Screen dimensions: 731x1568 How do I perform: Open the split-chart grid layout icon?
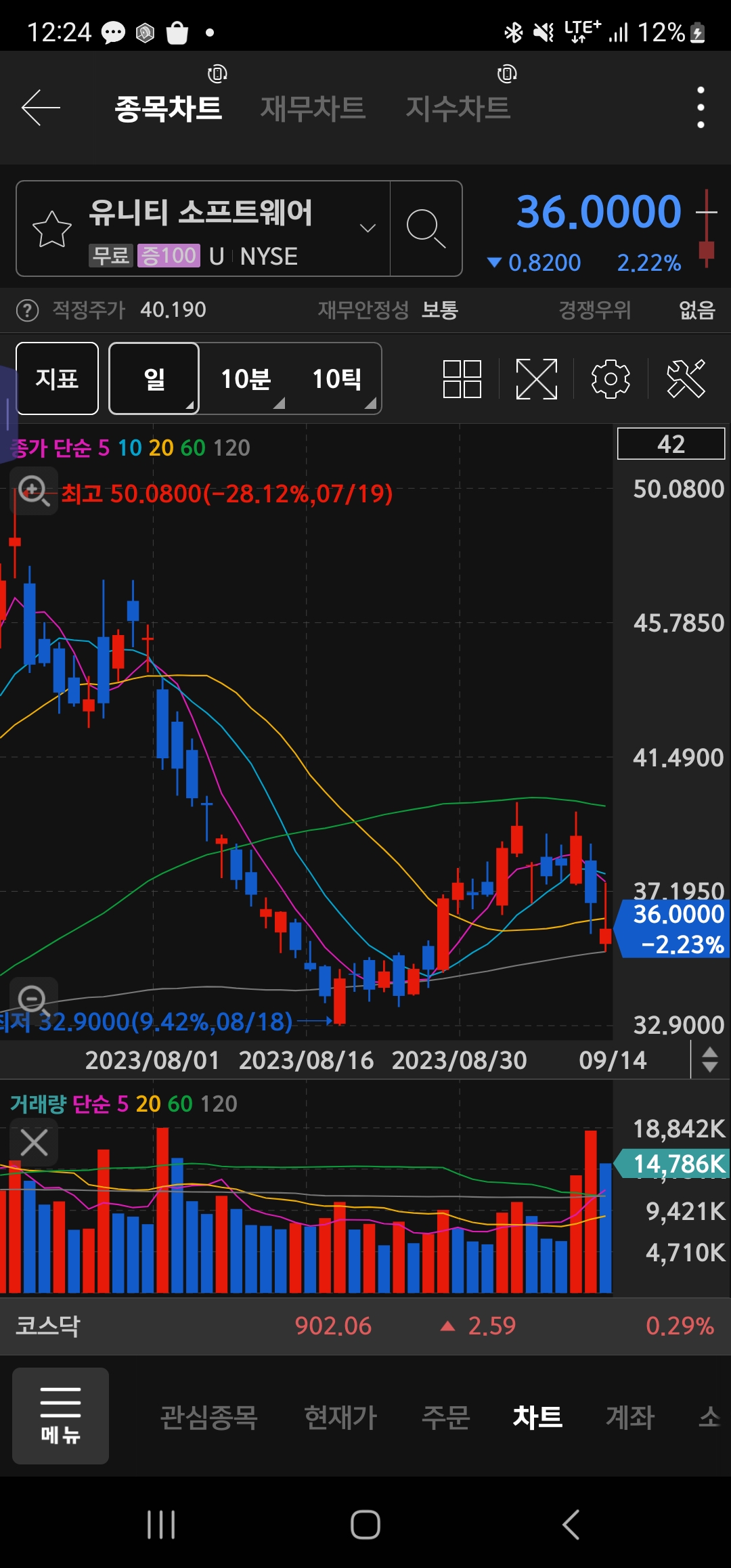pos(462,378)
